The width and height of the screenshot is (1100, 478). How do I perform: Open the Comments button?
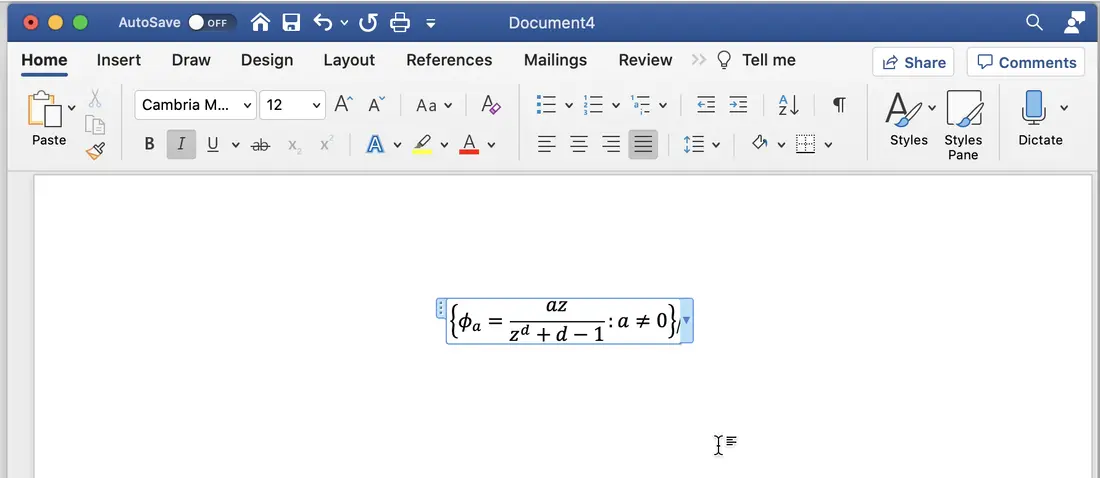coord(1026,62)
